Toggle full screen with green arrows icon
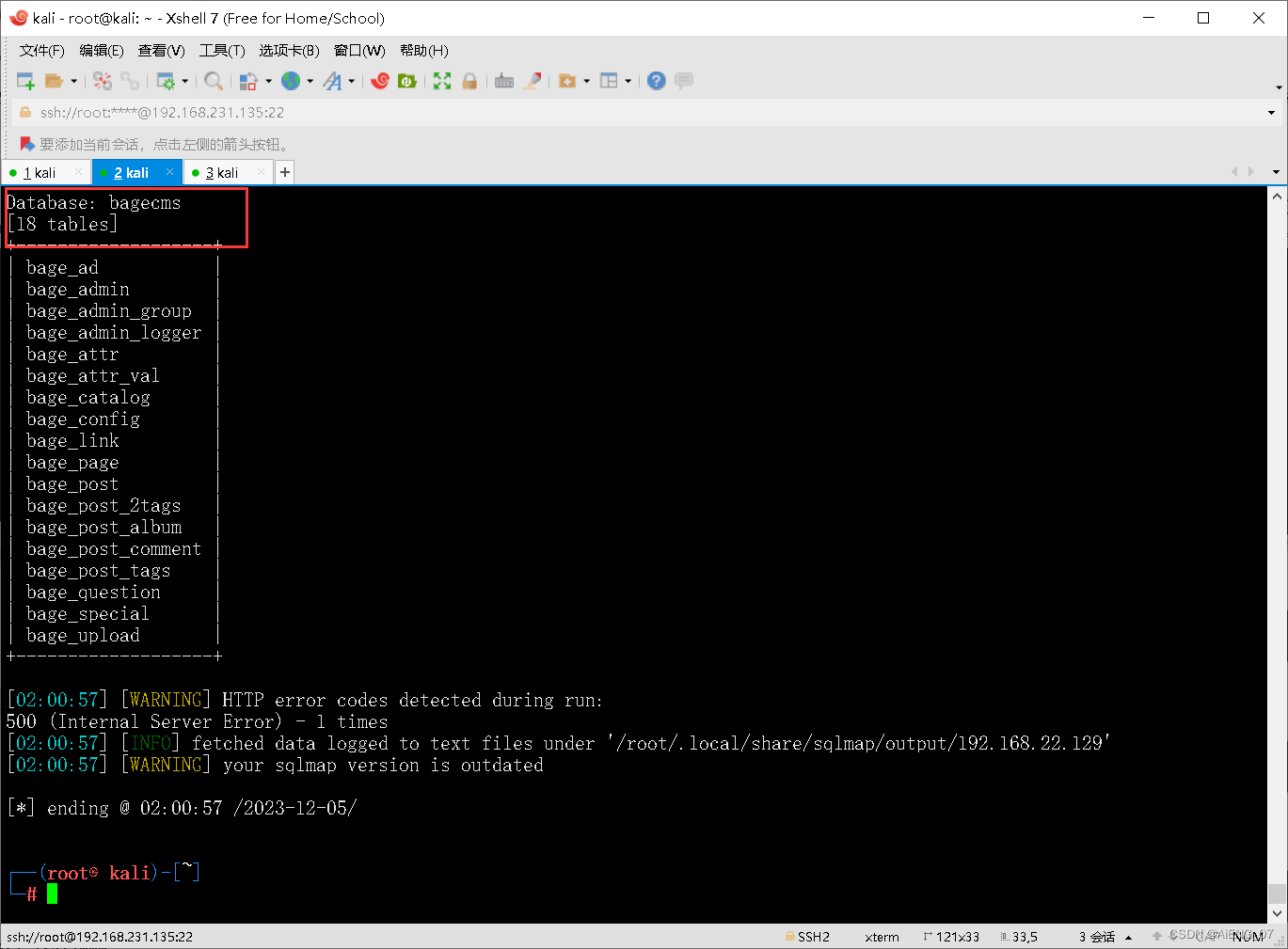1288x949 pixels. (442, 81)
